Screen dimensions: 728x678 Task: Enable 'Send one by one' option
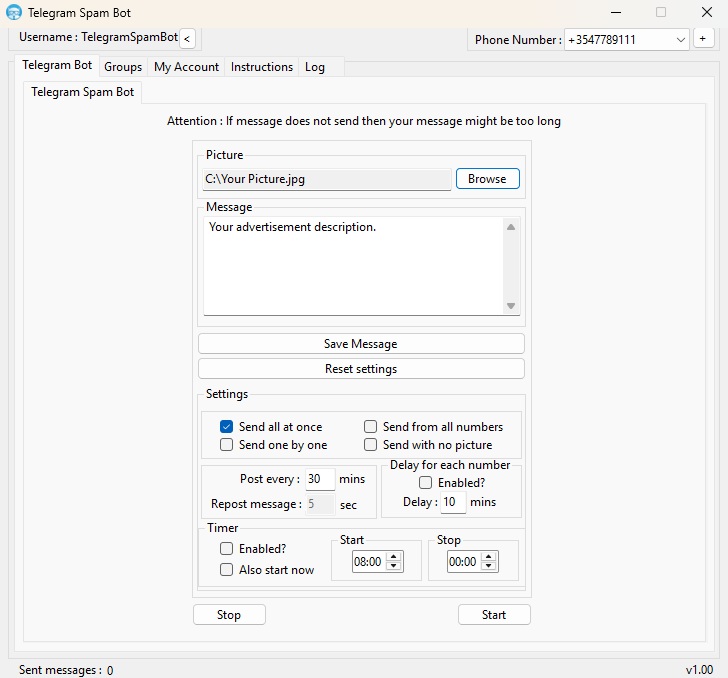click(x=227, y=445)
